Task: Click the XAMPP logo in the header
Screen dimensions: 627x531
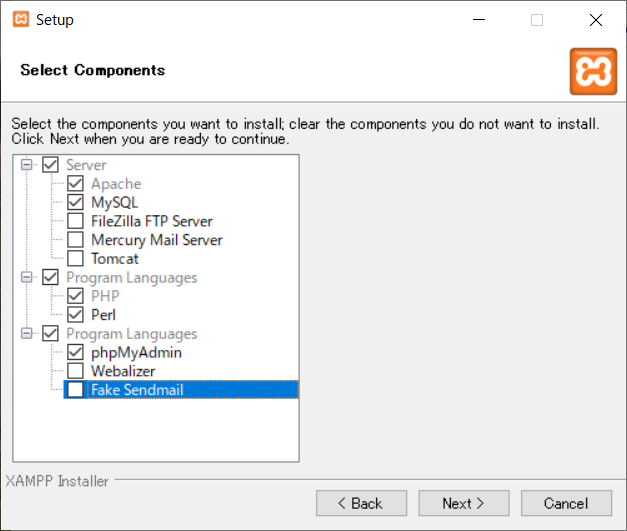Action: point(593,72)
